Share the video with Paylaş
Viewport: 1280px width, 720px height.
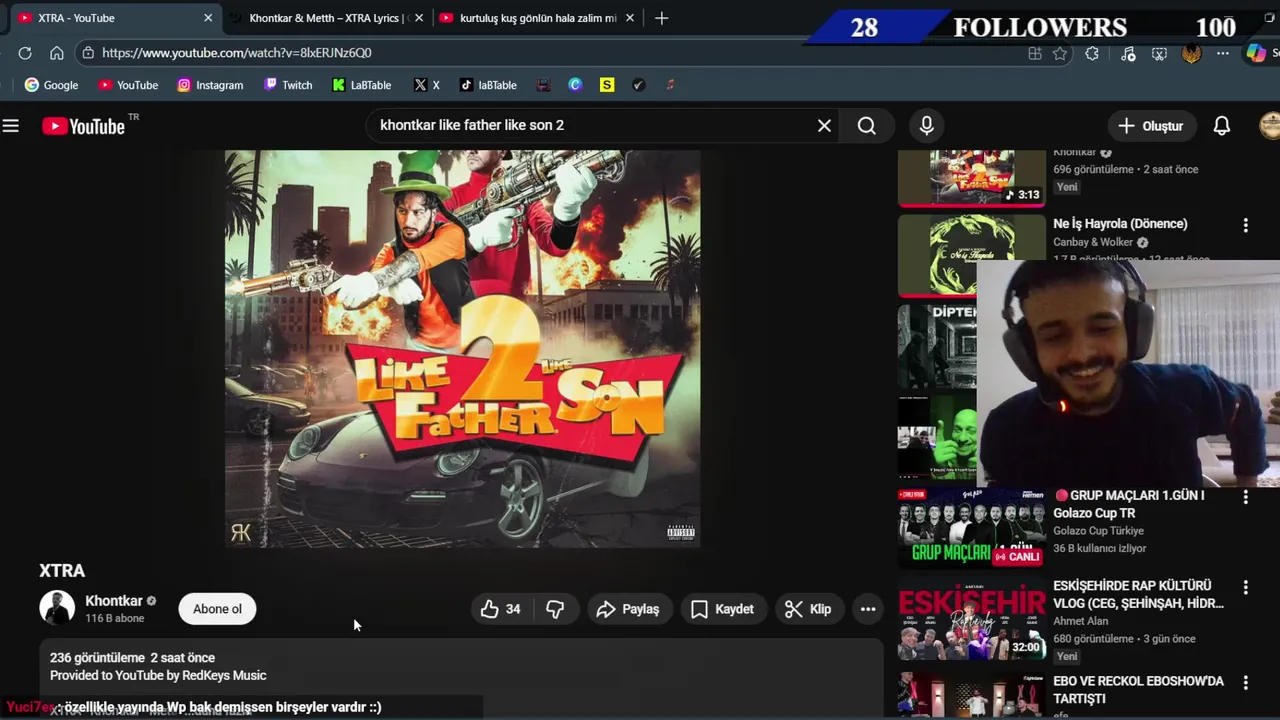tap(628, 609)
